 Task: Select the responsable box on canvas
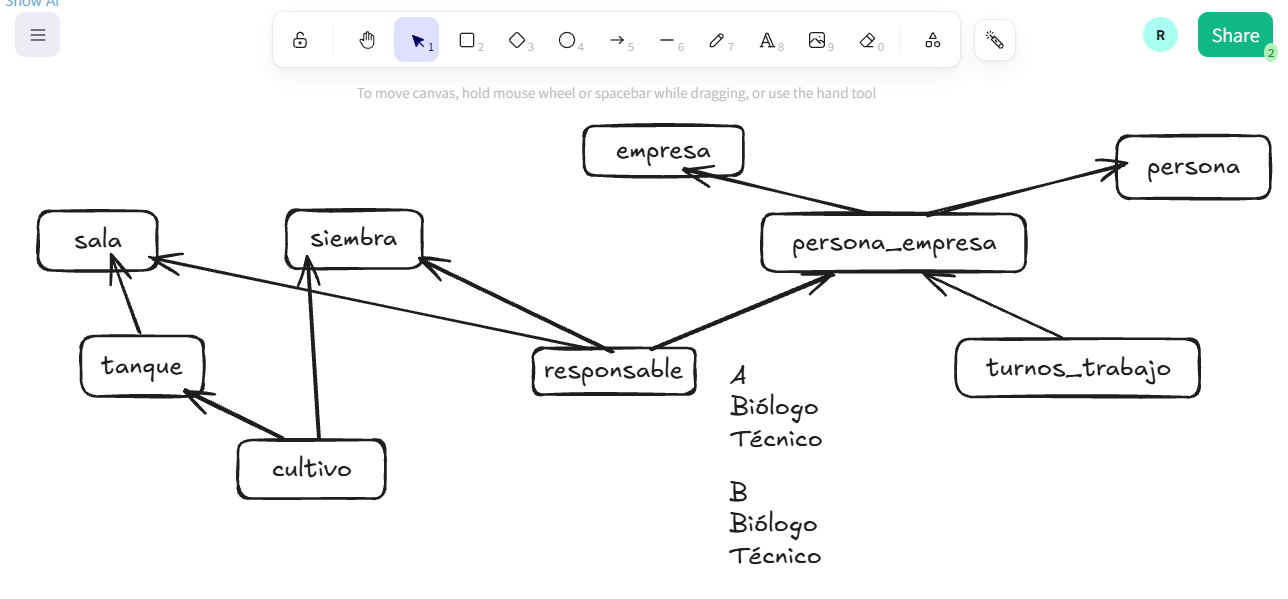coord(613,371)
